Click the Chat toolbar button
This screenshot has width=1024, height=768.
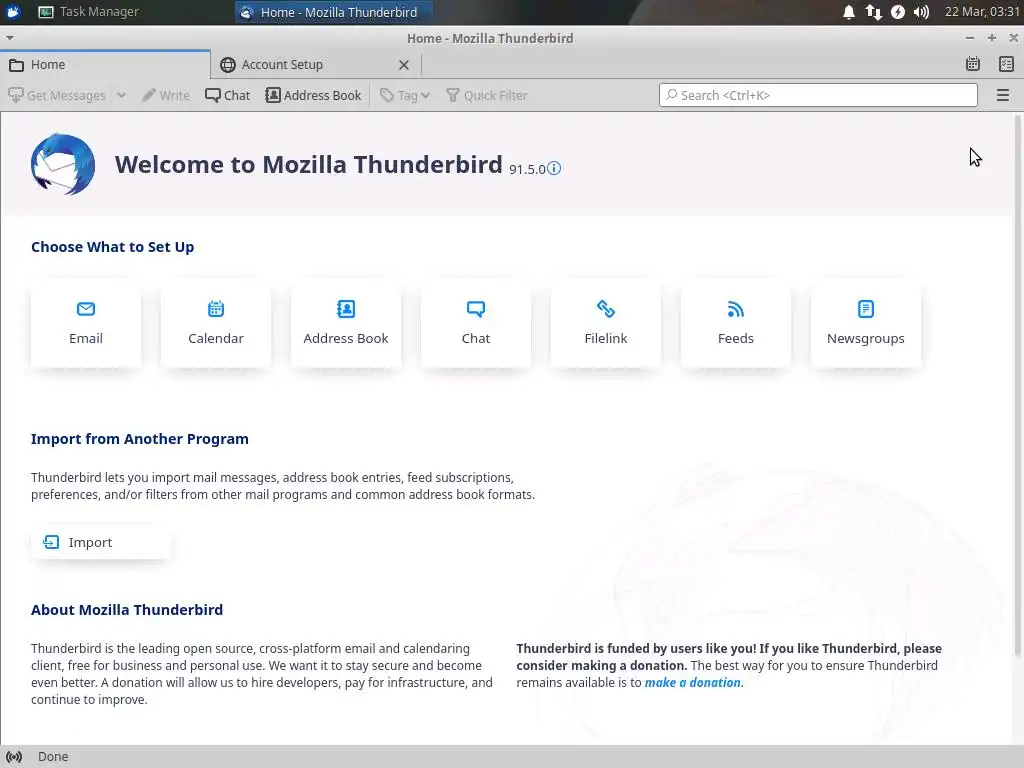pyautogui.click(x=227, y=95)
